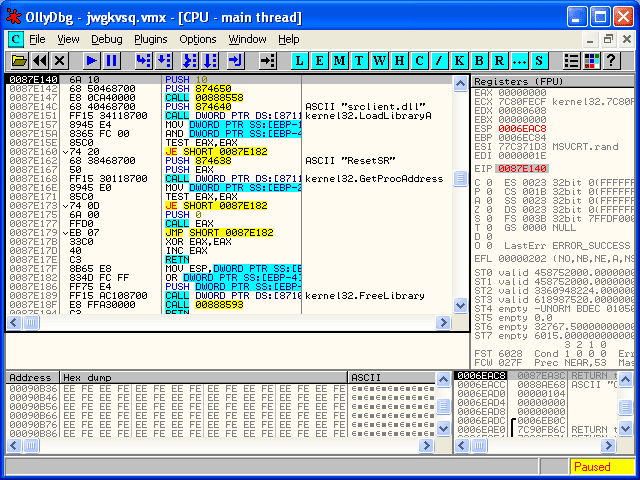Open Windows list with W button
Screen dimensions: 640x480
[379, 61]
